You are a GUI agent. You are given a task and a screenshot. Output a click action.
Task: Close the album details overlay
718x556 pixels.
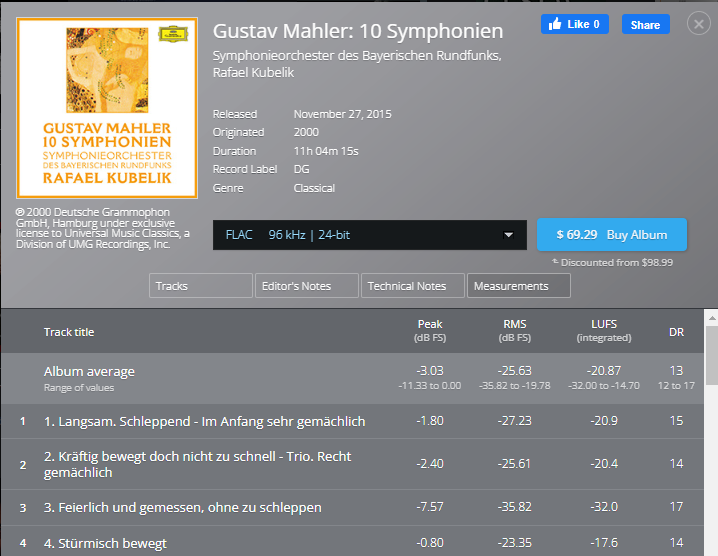[699, 23]
